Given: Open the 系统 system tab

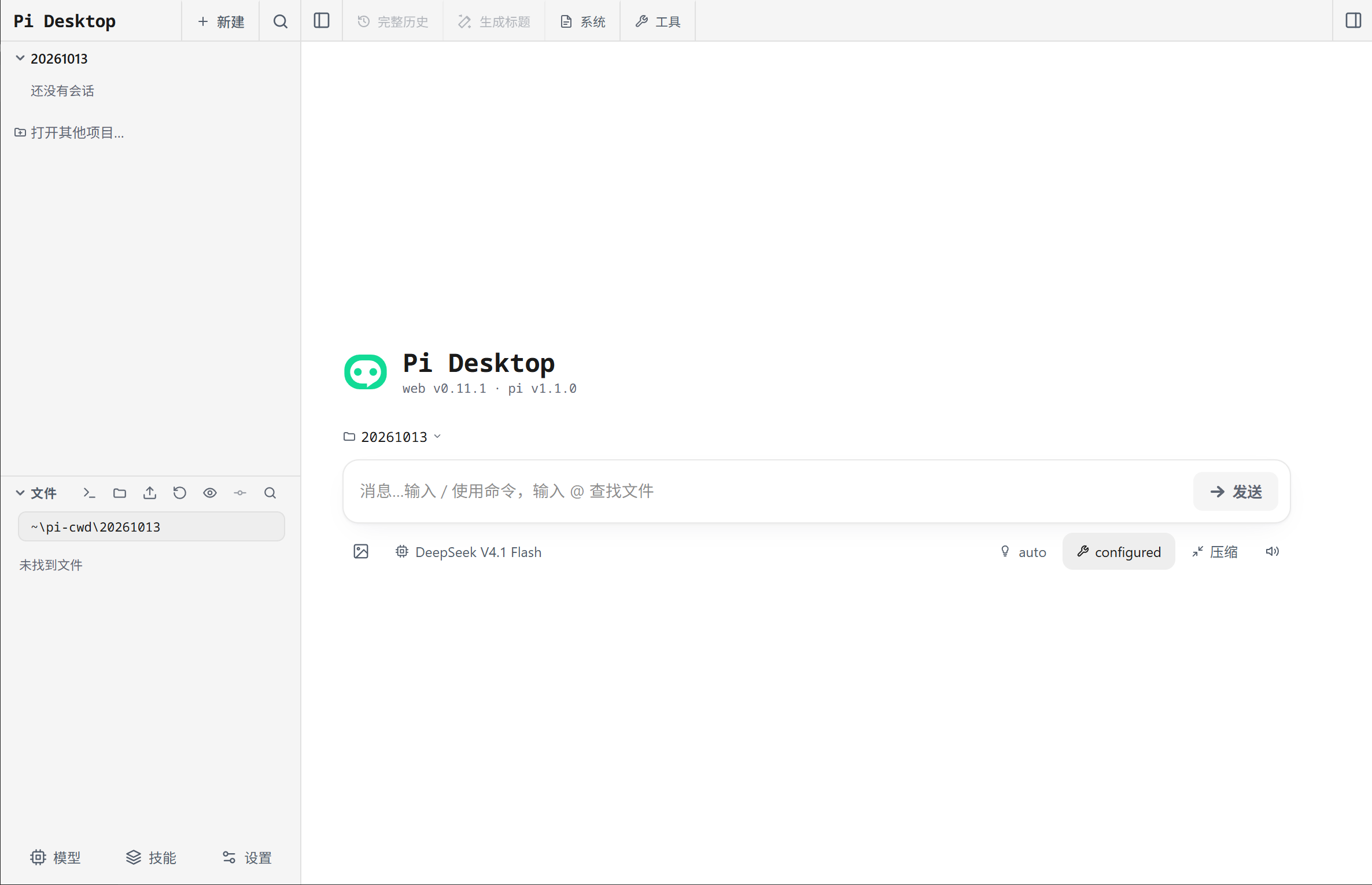Looking at the screenshot, I should click(582, 21).
